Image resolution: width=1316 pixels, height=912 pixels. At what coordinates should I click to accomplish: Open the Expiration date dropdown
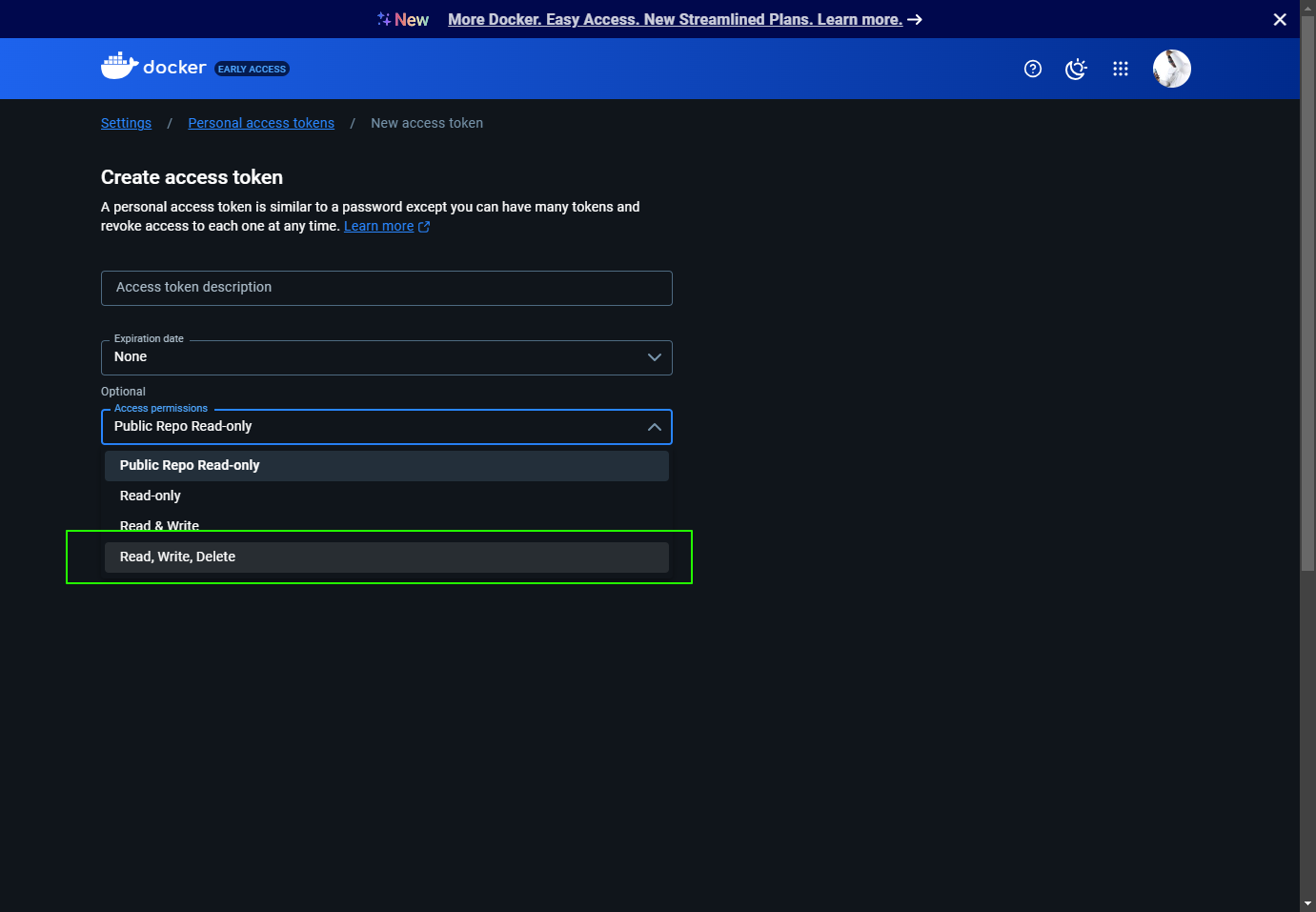pyautogui.click(x=387, y=357)
